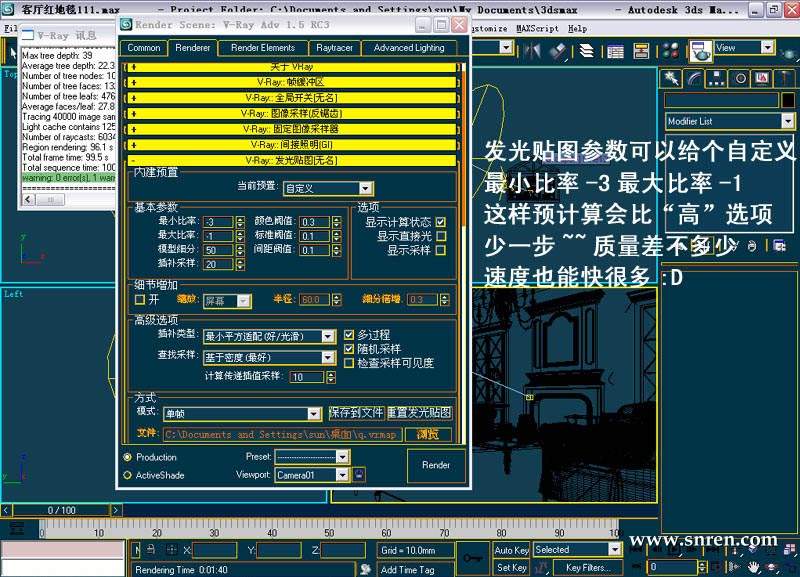
Task: Open the 模式 mode dropdown
Action: click(x=242, y=414)
